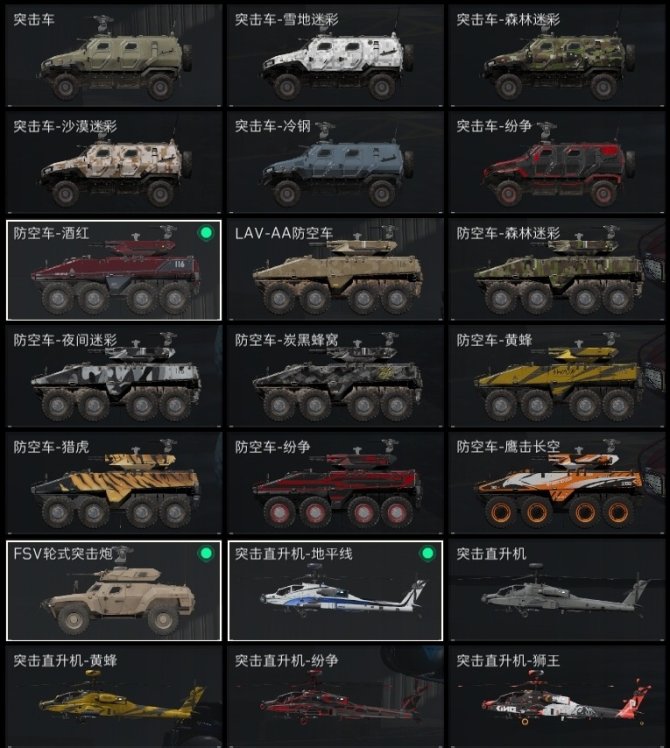Pick the 防空车-纷争 red skin

[335, 483]
